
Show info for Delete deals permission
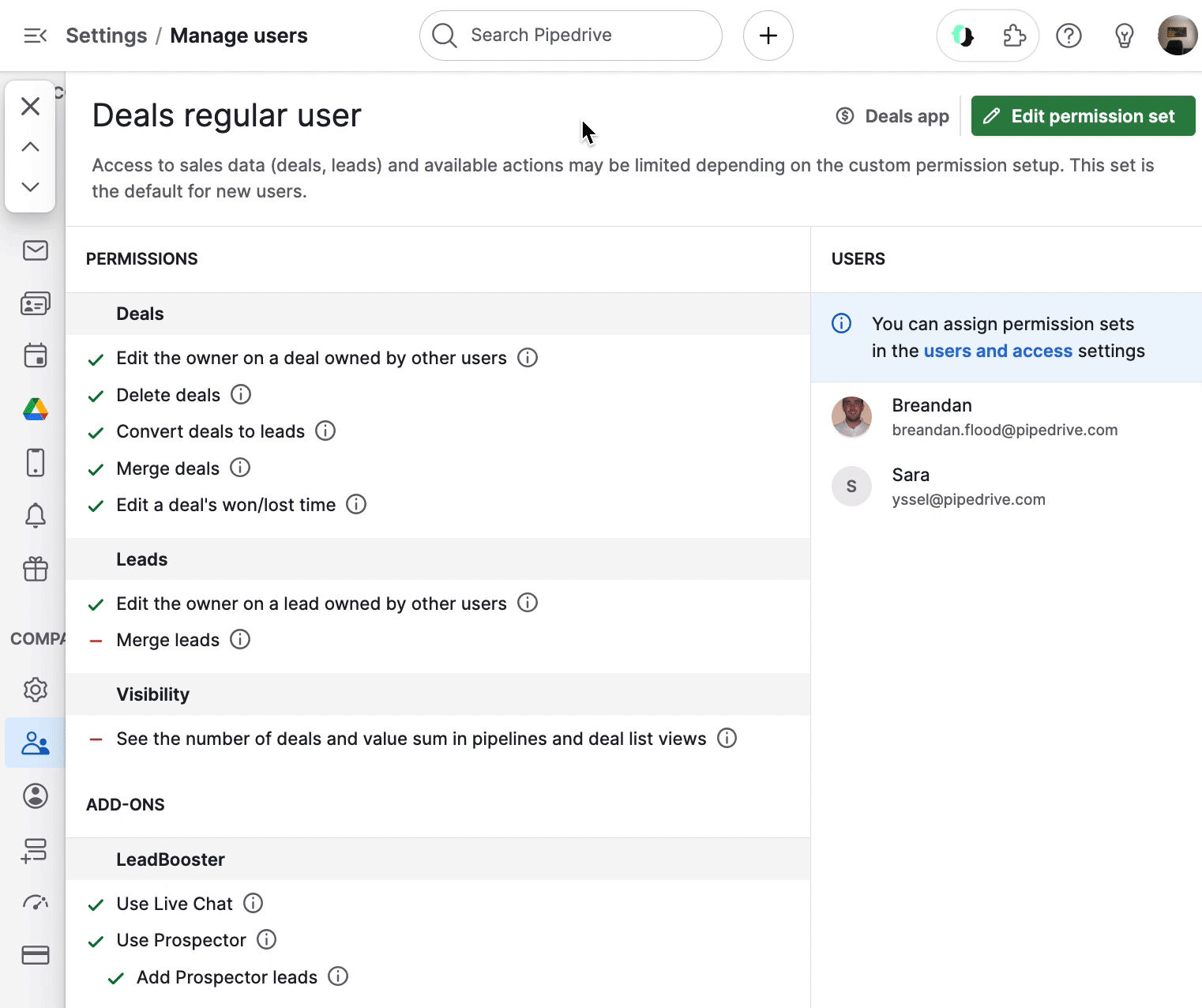241,394
